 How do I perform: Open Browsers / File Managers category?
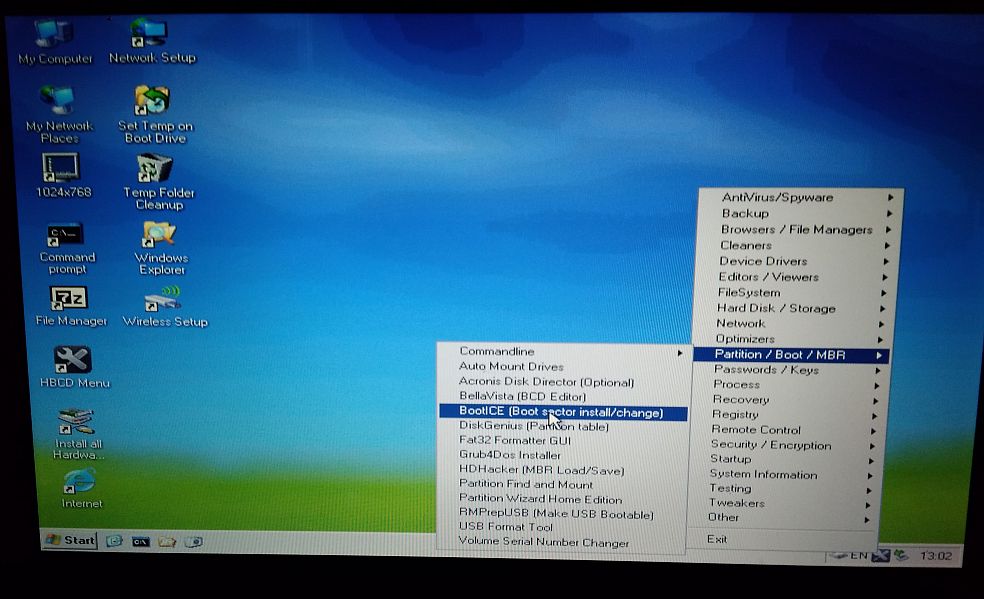[797, 230]
